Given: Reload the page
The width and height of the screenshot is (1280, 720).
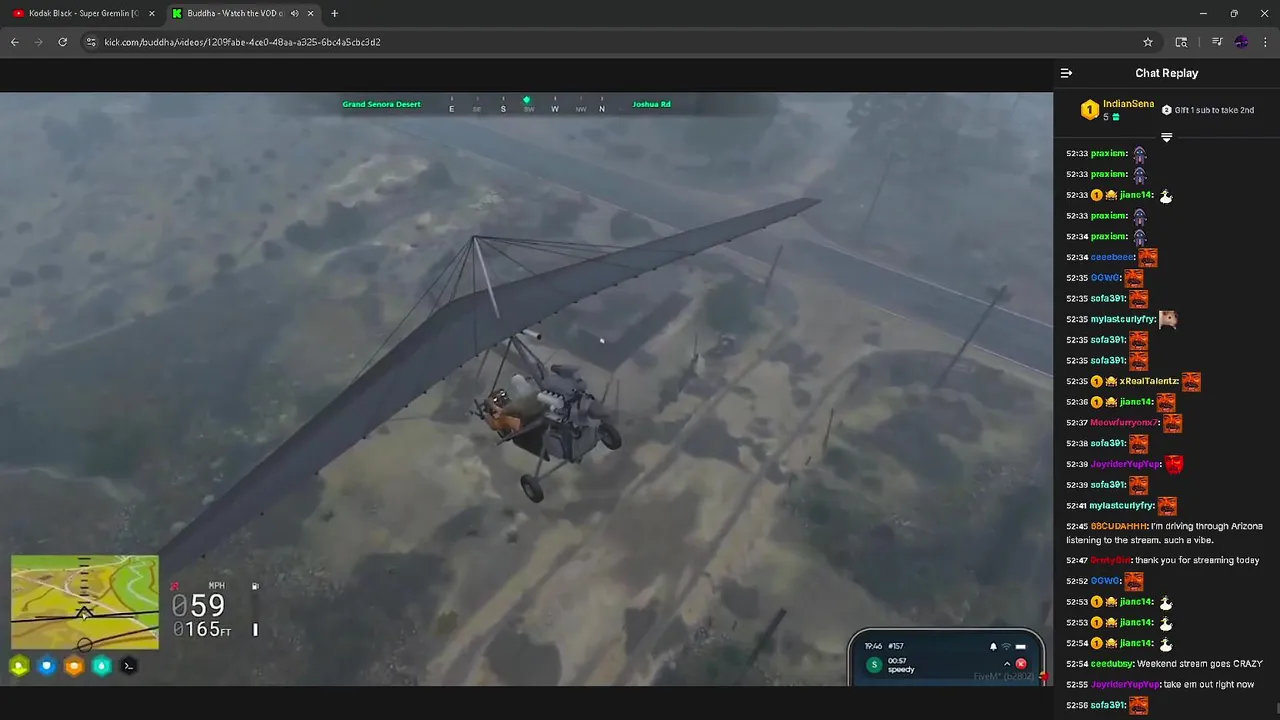Looking at the screenshot, I should [62, 42].
